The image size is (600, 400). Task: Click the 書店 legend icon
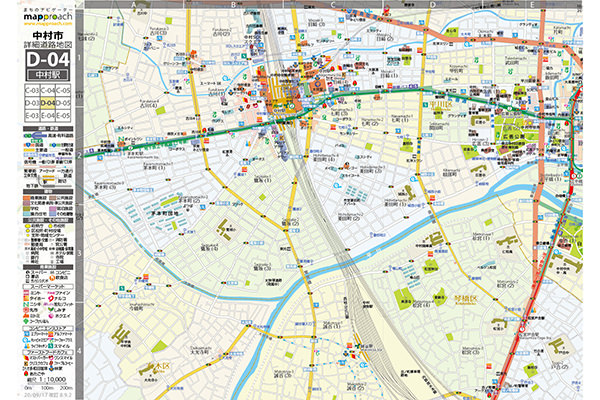[28, 276]
